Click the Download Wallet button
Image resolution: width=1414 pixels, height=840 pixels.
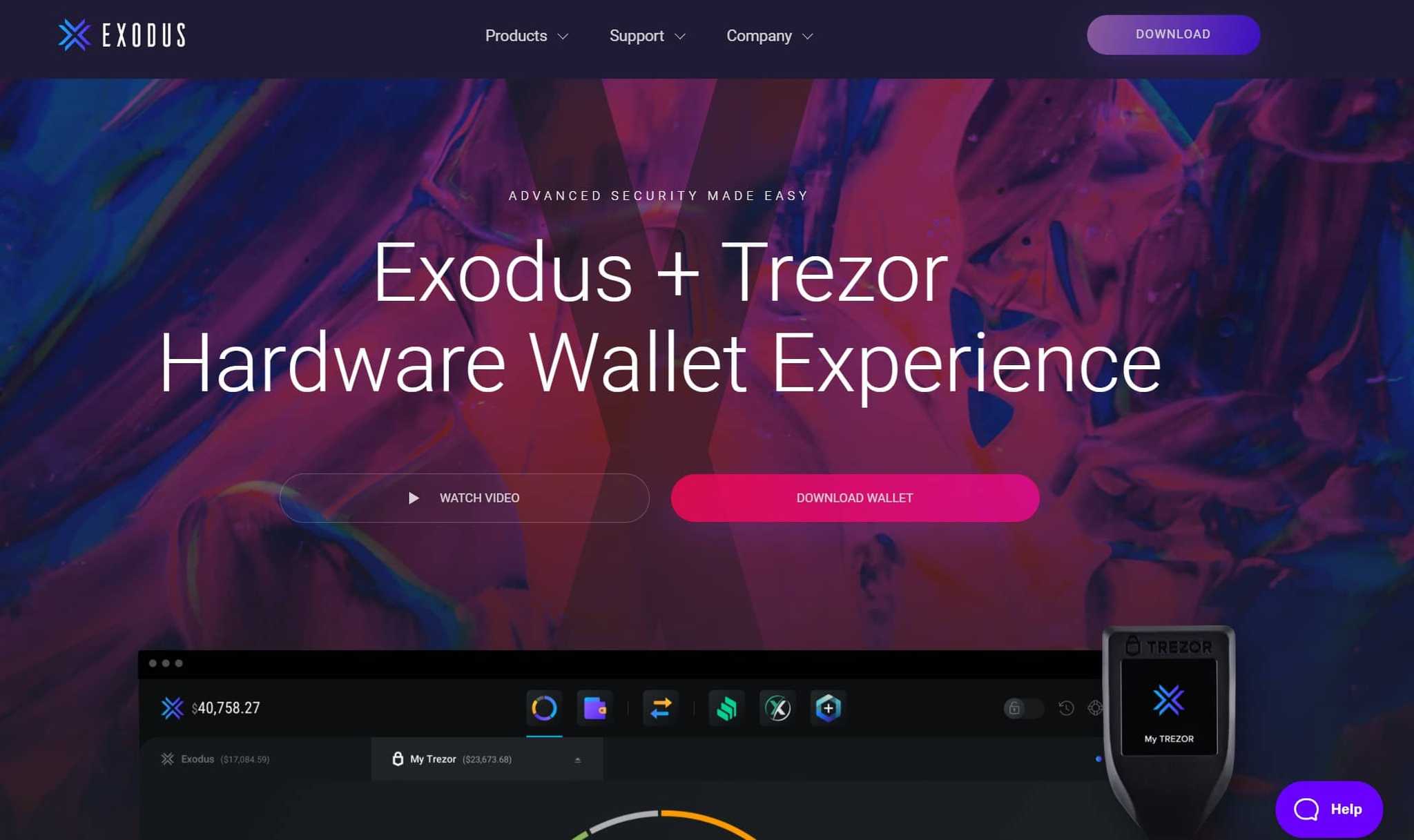pyautogui.click(x=854, y=497)
